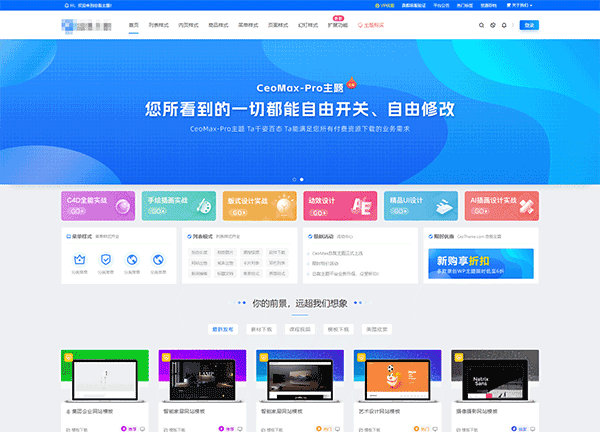Image resolution: width=600 pixels, height=432 pixels.
Task: Click the 您所看到的一切都能自由开关 banner headline
Action: pyautogui.click(x=300, y=109)
